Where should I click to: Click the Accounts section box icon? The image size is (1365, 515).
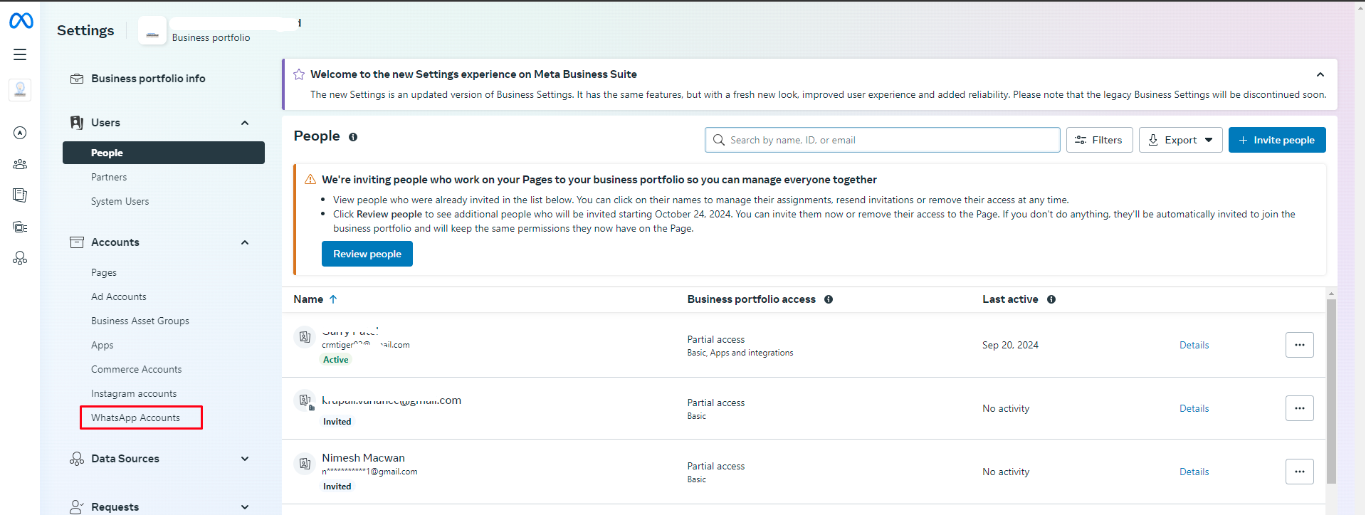pyautogui.click(x=77, y=242)
